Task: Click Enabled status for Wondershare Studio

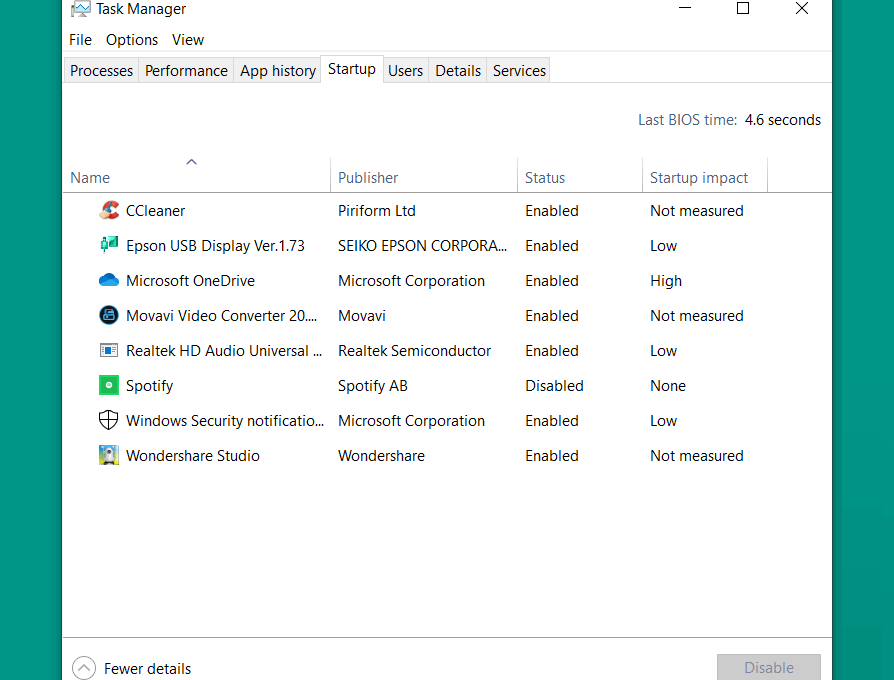Action: pyautogui.click(x=551, y=455)
